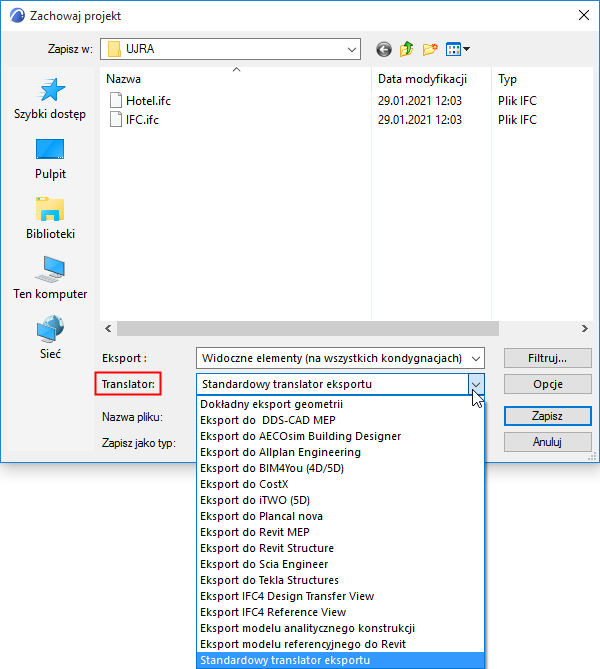The width and height of the screenshot is (600, 669).
Task: Choose Eksport do Plancal nova
Action: click(x=340, y=516)
